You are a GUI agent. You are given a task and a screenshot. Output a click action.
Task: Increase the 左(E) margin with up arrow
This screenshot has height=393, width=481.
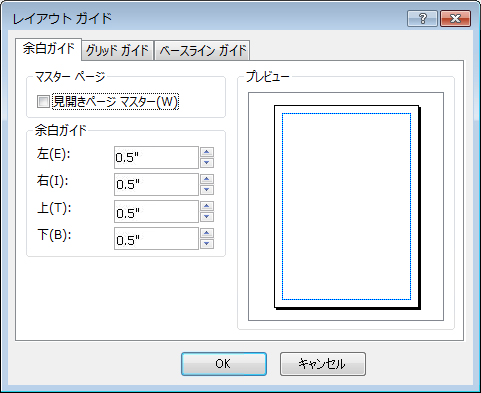click(207, 152)
